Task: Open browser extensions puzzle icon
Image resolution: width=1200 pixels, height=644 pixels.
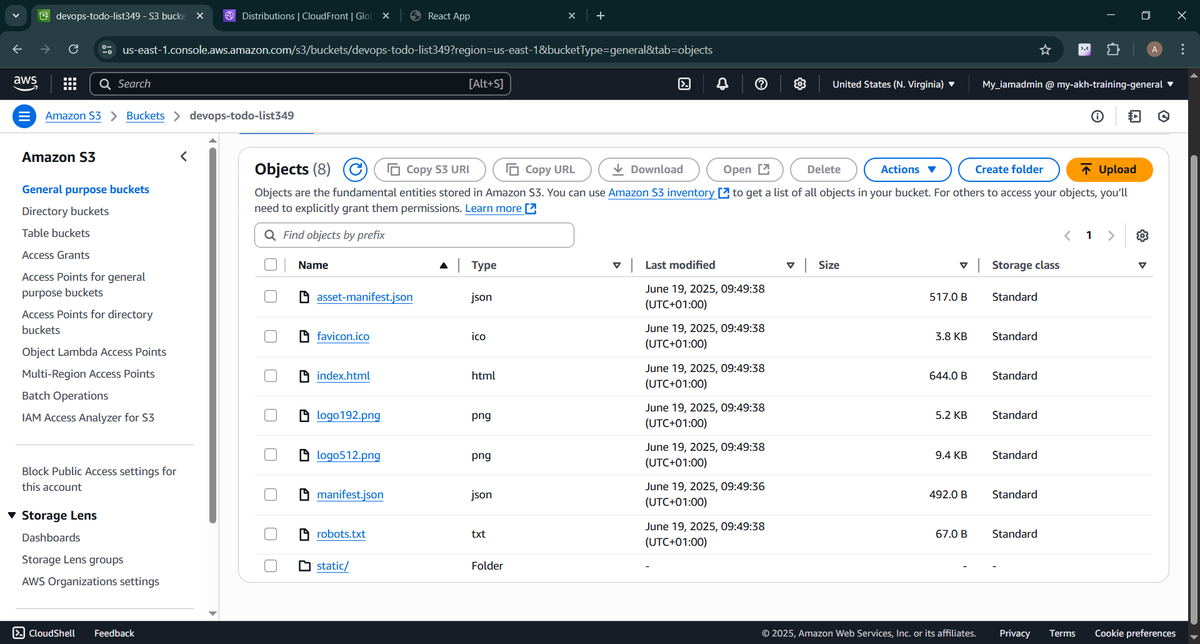Action: tap(1113, 49)
